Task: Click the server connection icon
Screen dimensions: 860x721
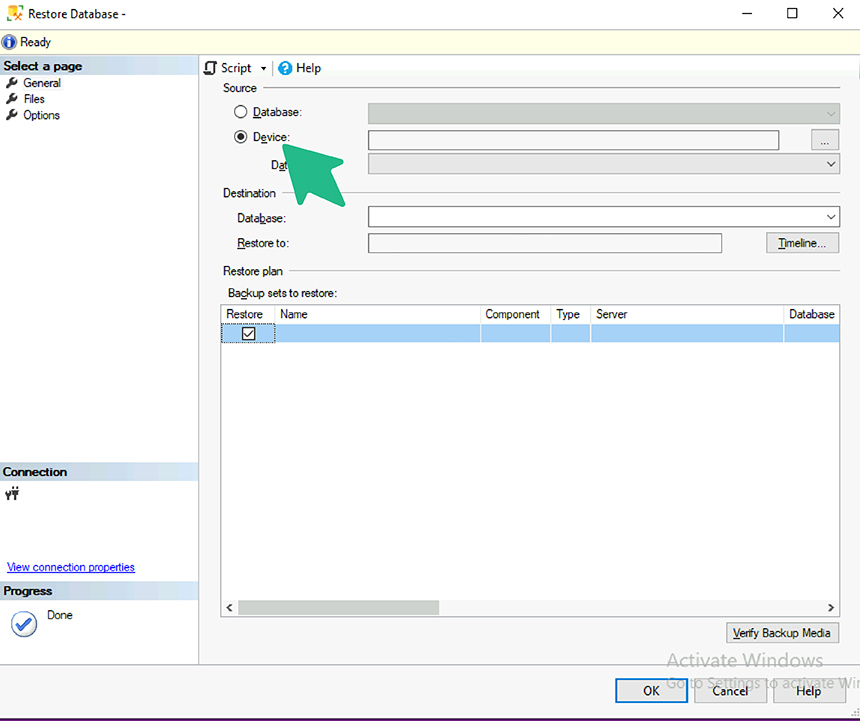Action: coord(13,493)
